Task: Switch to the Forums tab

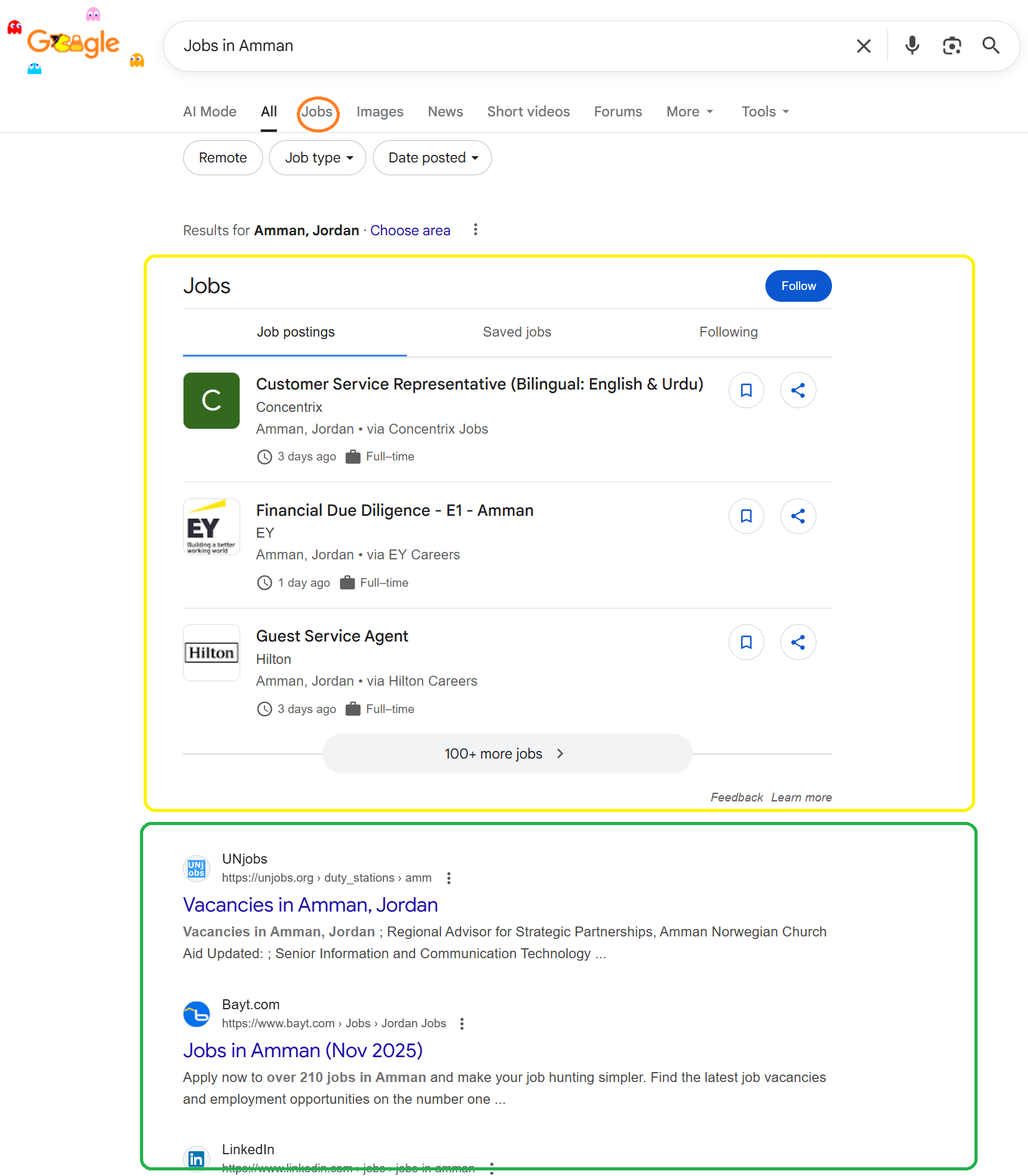Action: click(618, 112)
